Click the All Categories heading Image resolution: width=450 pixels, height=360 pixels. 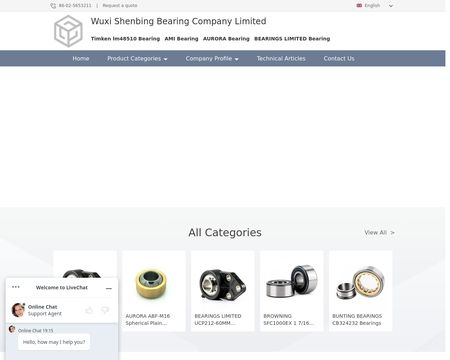[225, 232]
